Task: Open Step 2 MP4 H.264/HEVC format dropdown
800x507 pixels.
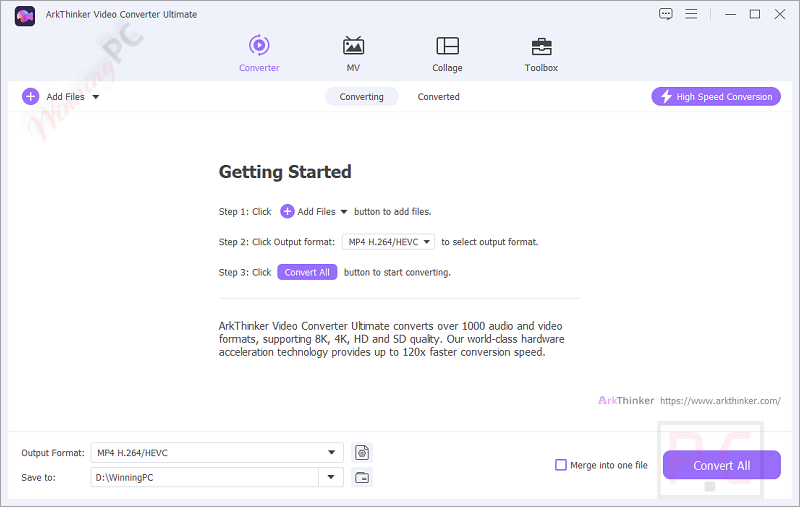Action: (x=388, y=242)
